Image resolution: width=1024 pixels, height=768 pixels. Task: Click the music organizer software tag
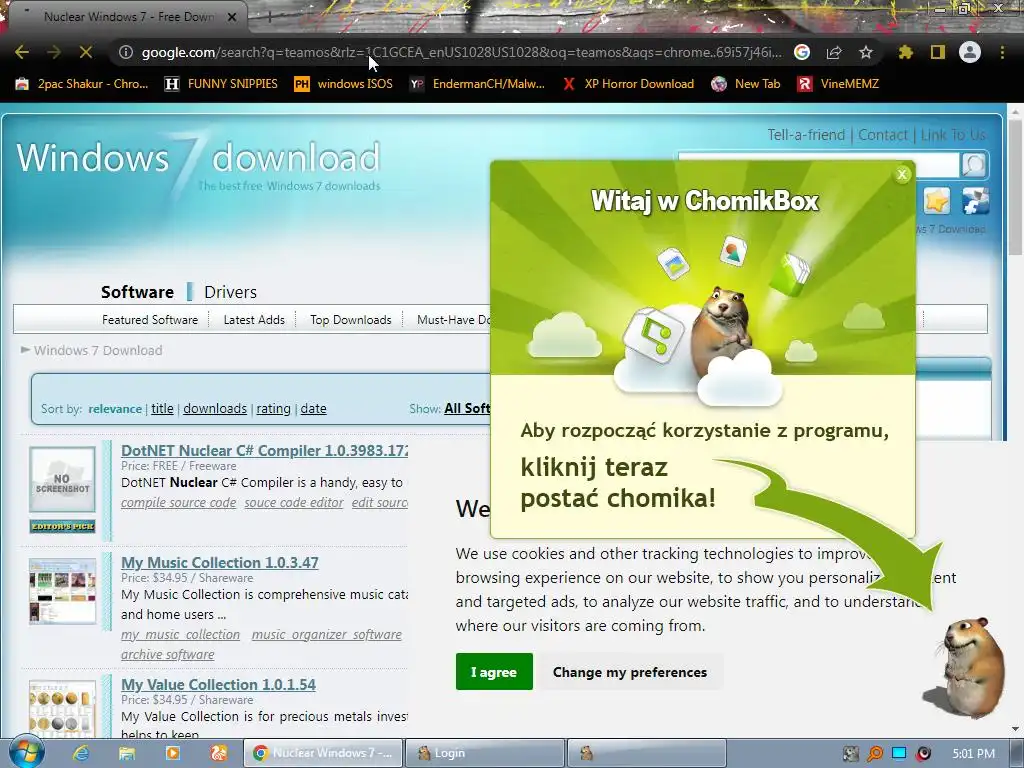(327, 635)
